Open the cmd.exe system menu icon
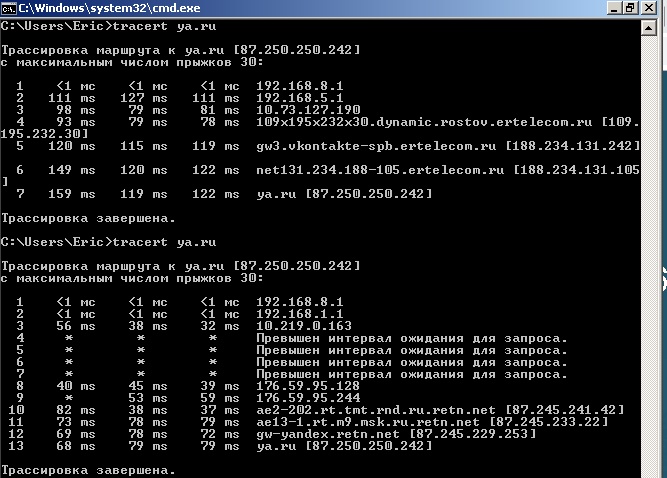This screenshot has height=478, width=667. tap(8, 8)
